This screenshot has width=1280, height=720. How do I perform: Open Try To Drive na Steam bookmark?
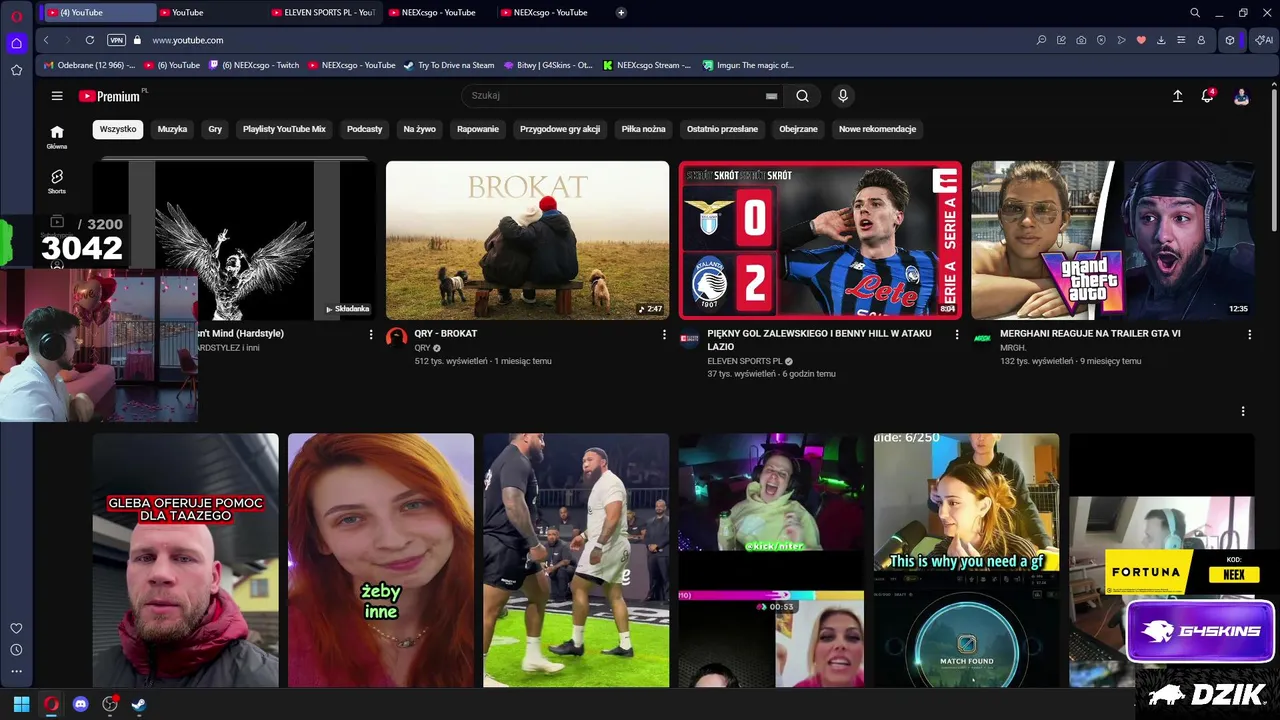coord(449,65)
